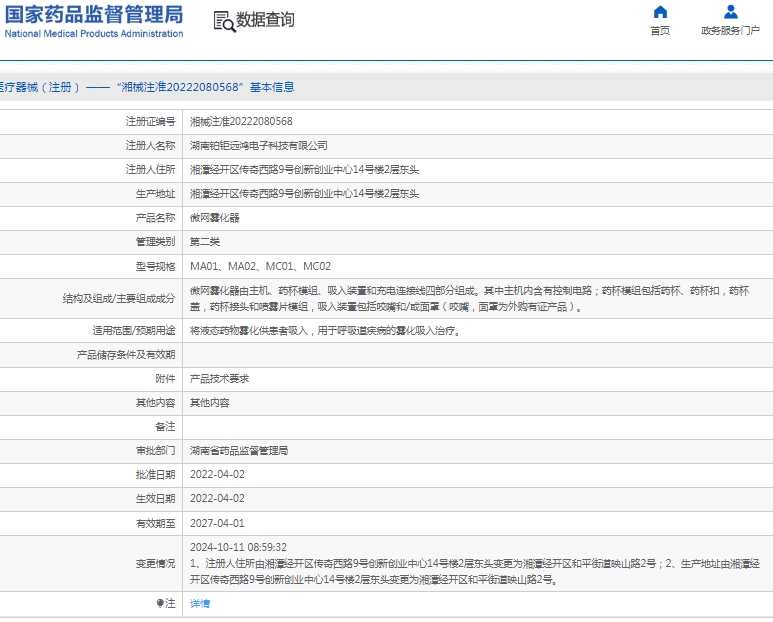Click expiry date 2027-04-01
The image size is (773, 622).
[x=217, y=523]
